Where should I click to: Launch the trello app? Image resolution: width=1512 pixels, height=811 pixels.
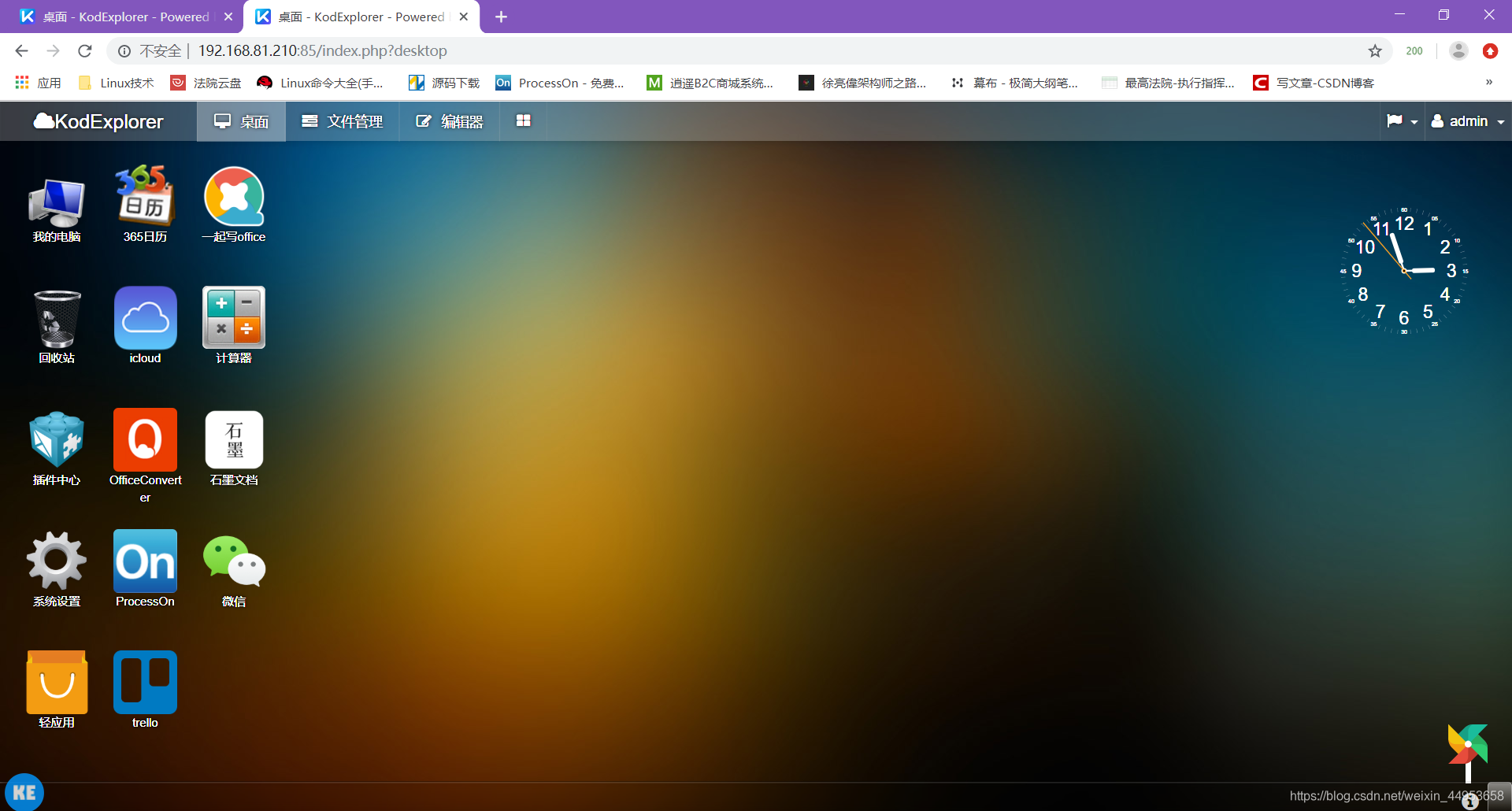(x=145, y=689)
